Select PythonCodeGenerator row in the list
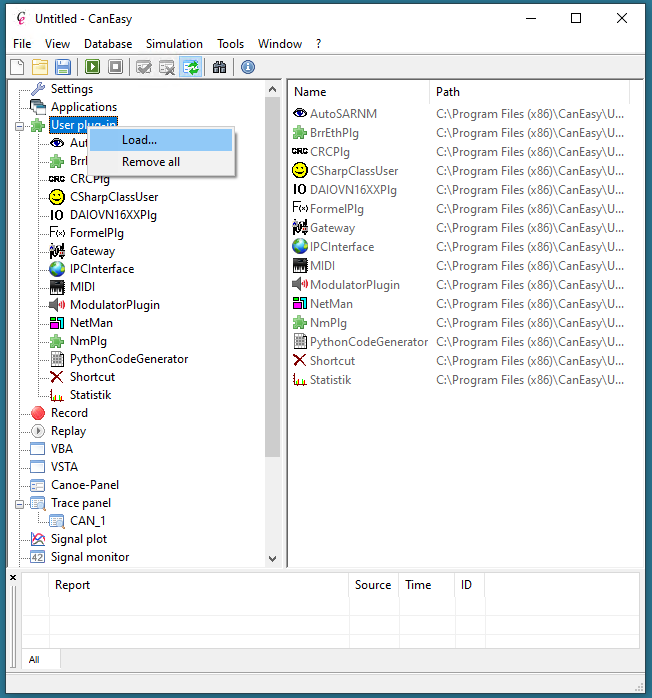The width and height of the screenshot is (652, 698). click(459, 342)
